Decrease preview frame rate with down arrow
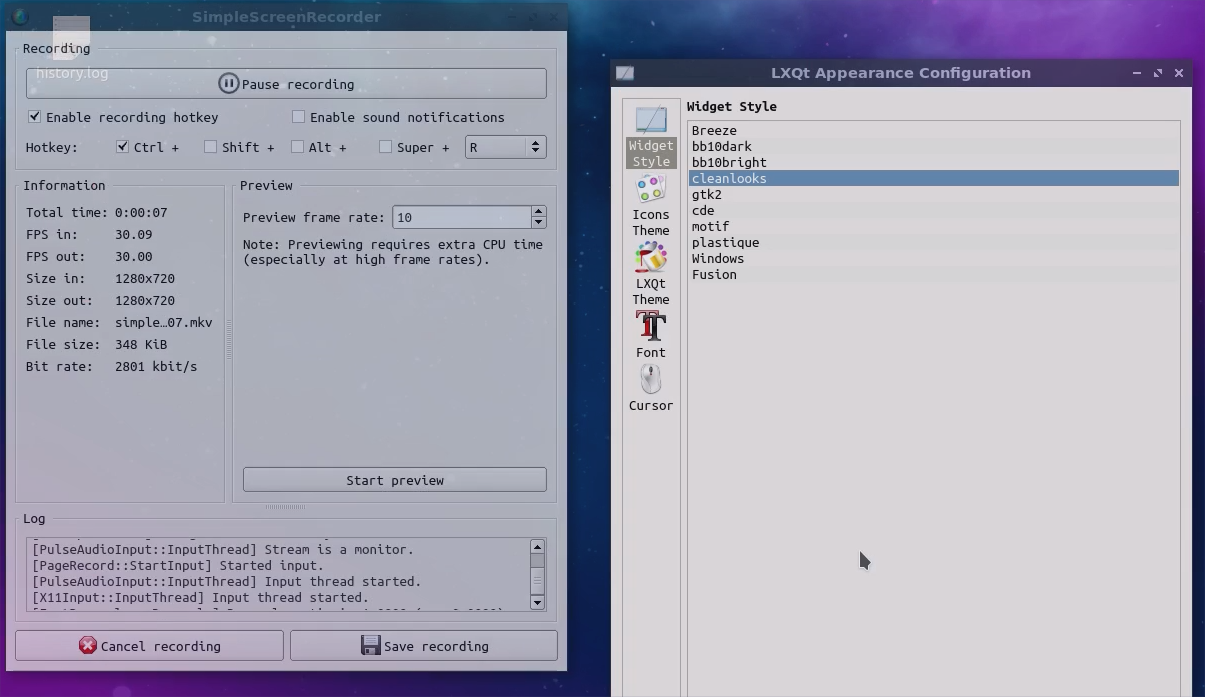 pos(538,222)
